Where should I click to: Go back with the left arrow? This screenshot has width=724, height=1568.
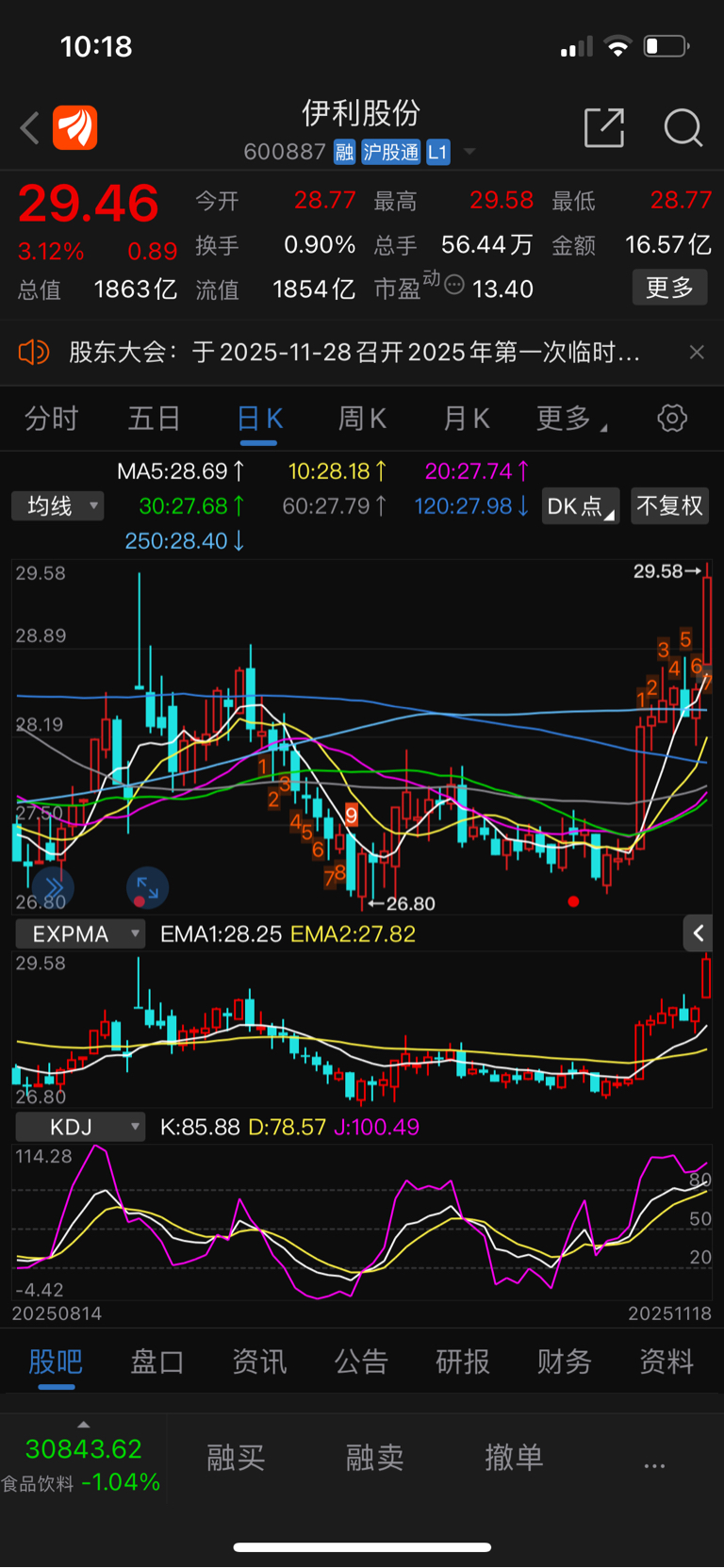click(x=30, y=127)
